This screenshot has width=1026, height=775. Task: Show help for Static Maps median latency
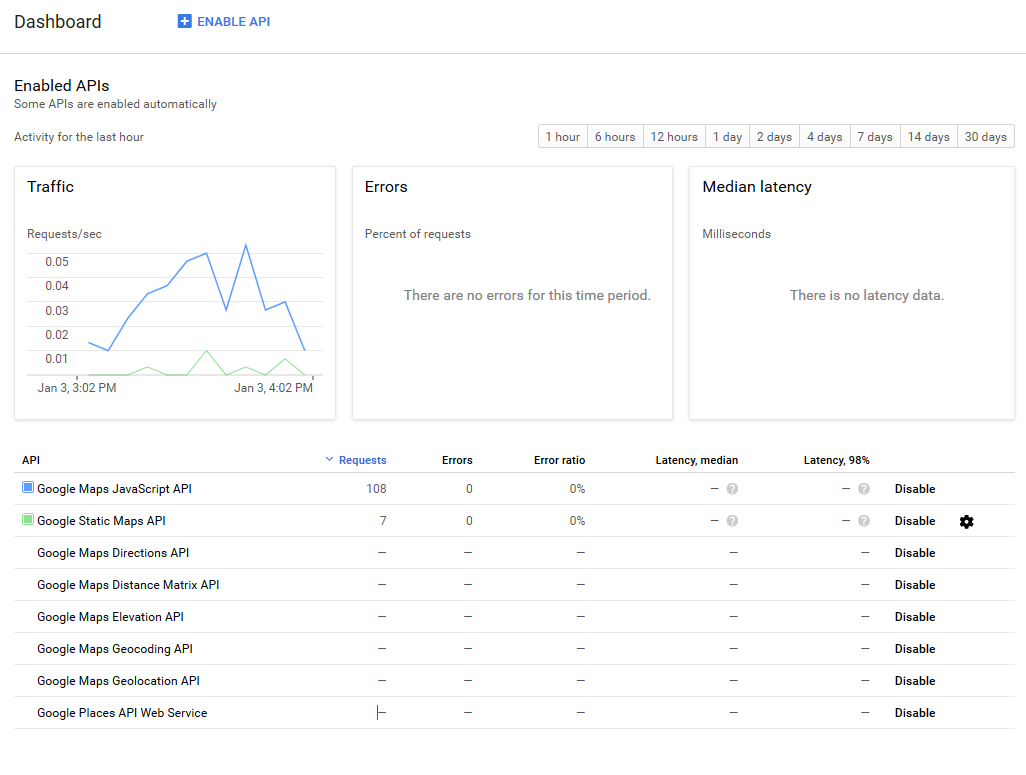coord(732,521)
